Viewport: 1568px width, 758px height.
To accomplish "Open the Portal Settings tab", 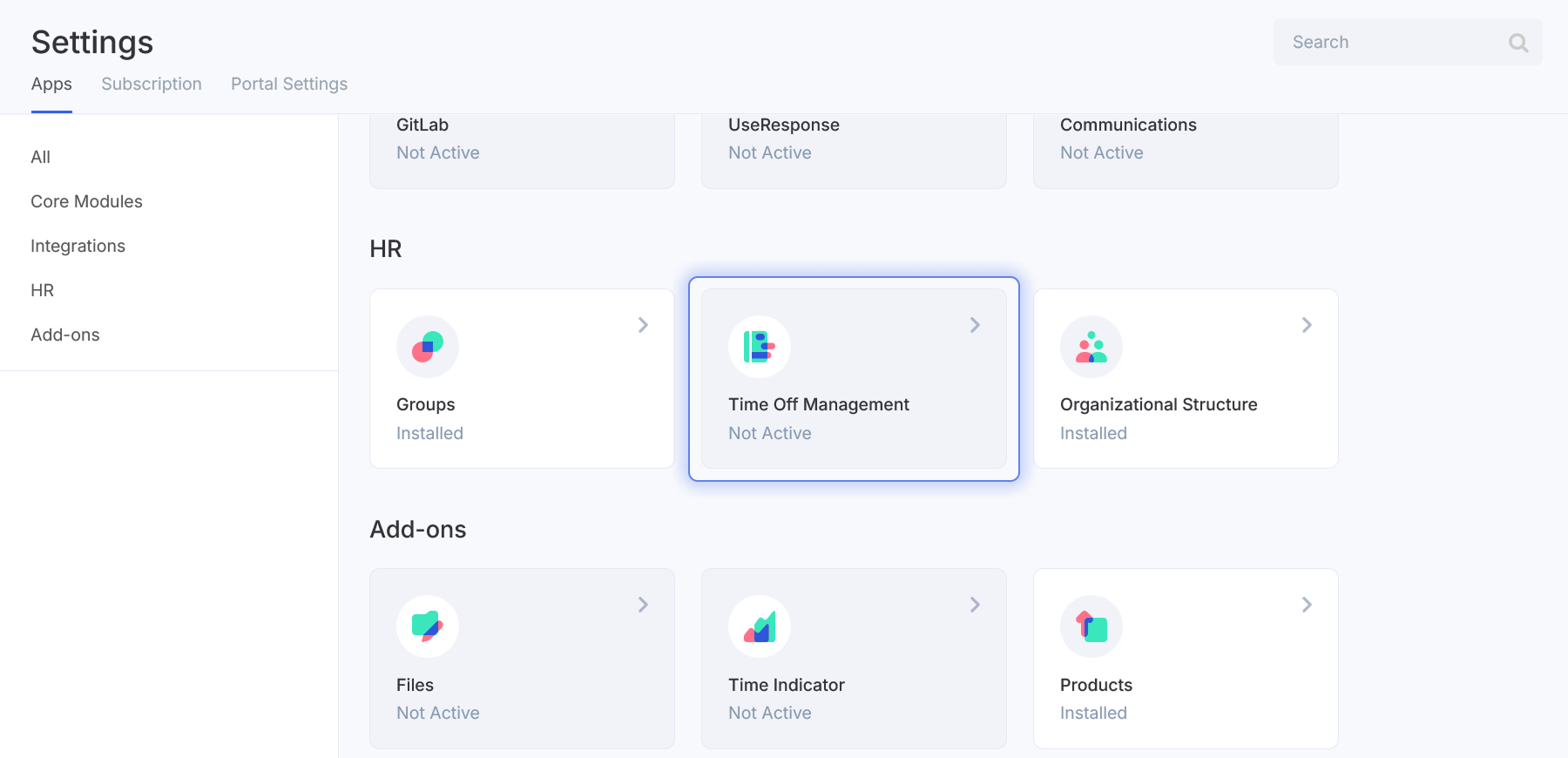I will [x=289, y=85].
